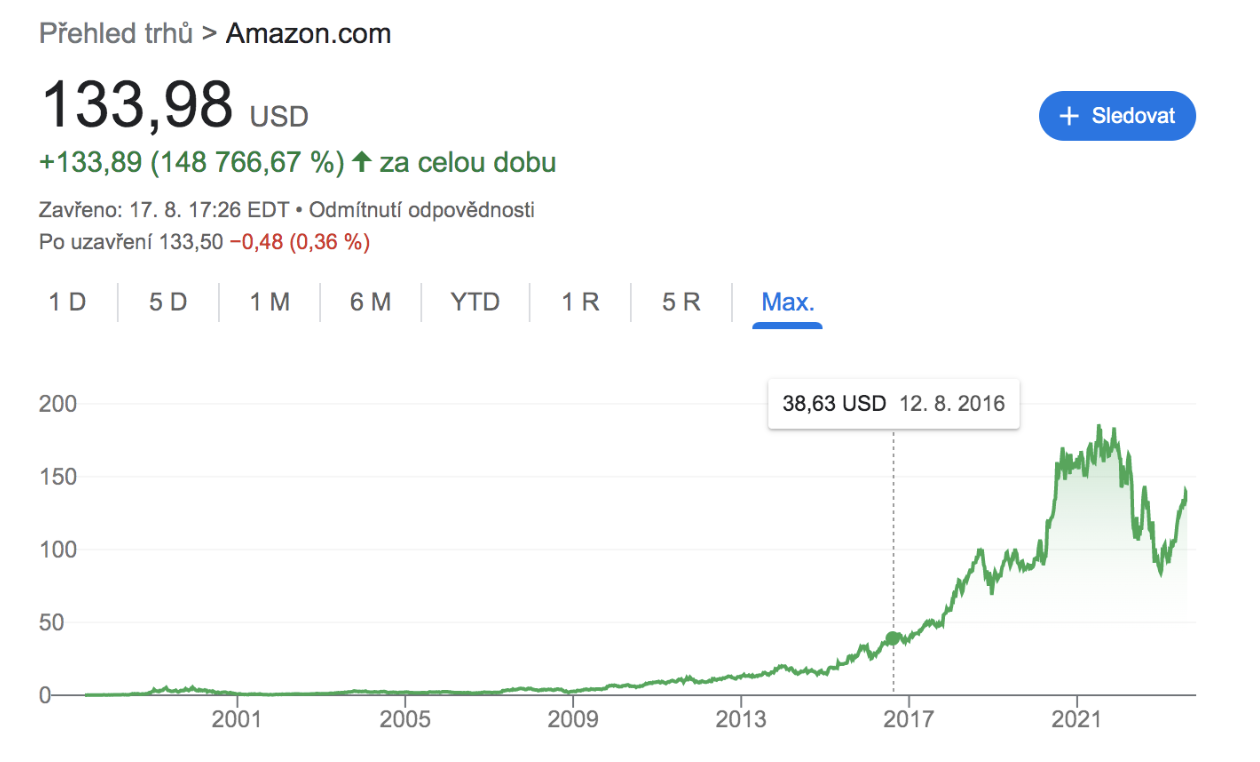Viewport: 1260px width, 762px height.
Task: Follow the stock with the Sledovat button
Action: (1118, 116)
